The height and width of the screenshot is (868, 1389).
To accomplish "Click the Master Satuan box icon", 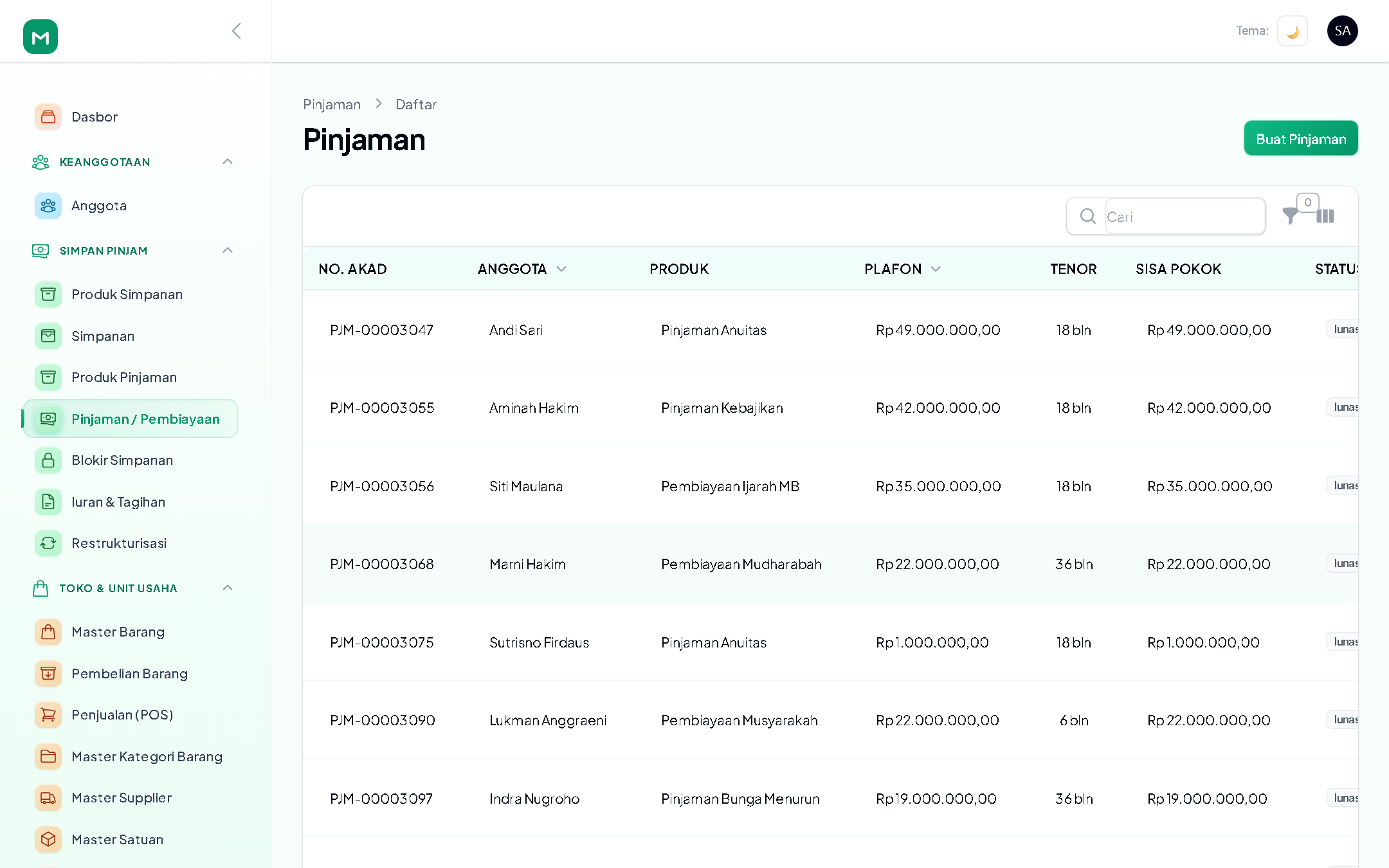I will click(x=48, y=839).
